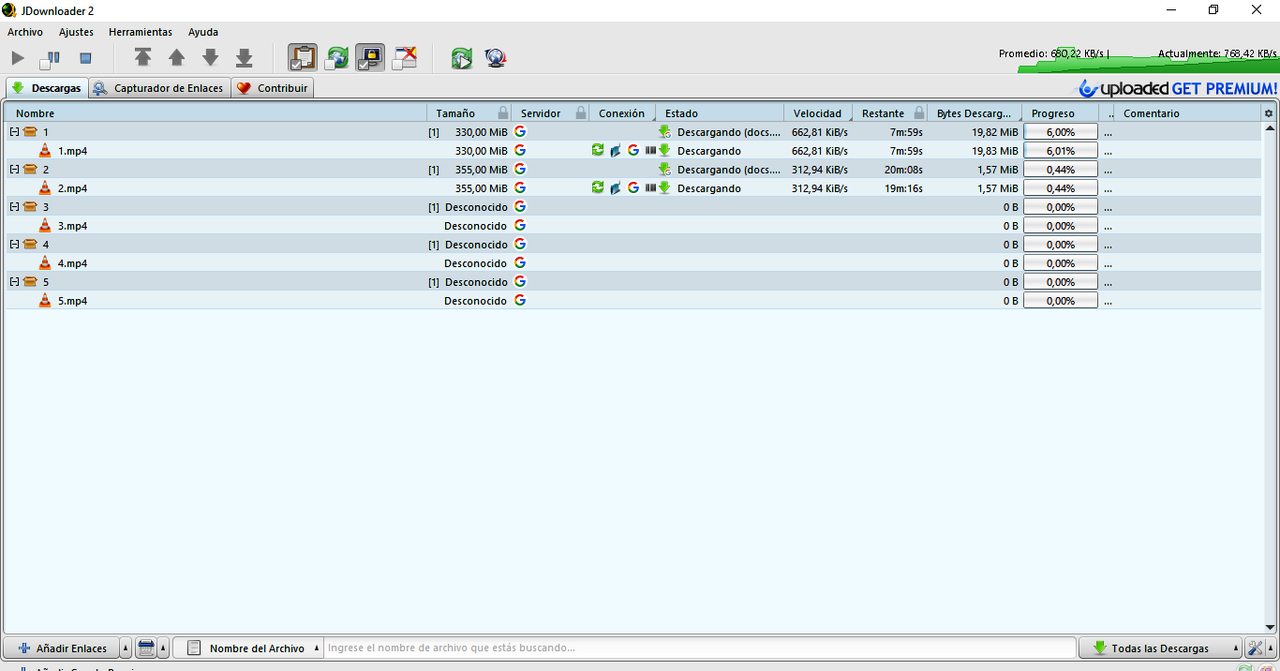Select the 3.mp4 file row
Viewport: 1280px width, 671px height.
coord(634,226)
